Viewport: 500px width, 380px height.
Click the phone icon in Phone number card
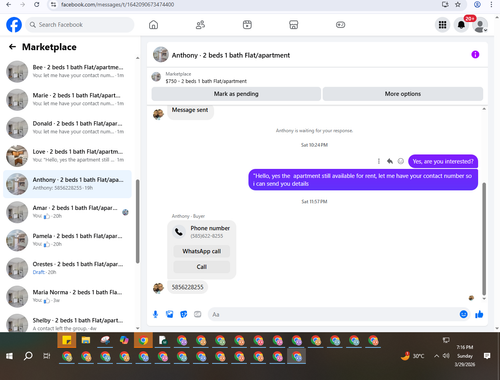tap(179, 232)
